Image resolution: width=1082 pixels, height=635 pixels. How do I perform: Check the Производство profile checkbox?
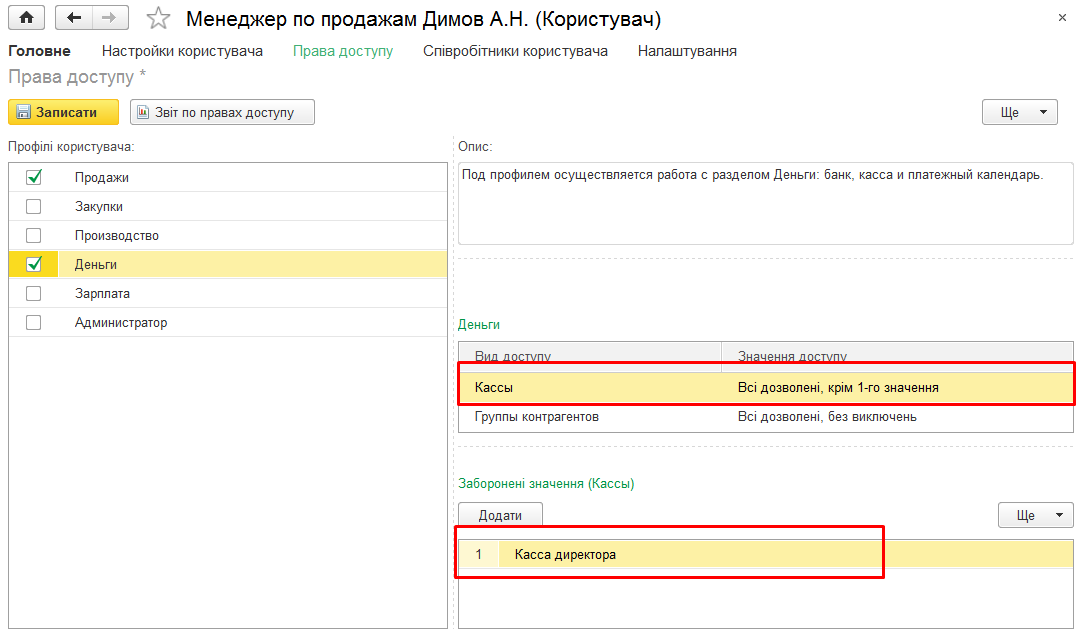tap(34, 235)
